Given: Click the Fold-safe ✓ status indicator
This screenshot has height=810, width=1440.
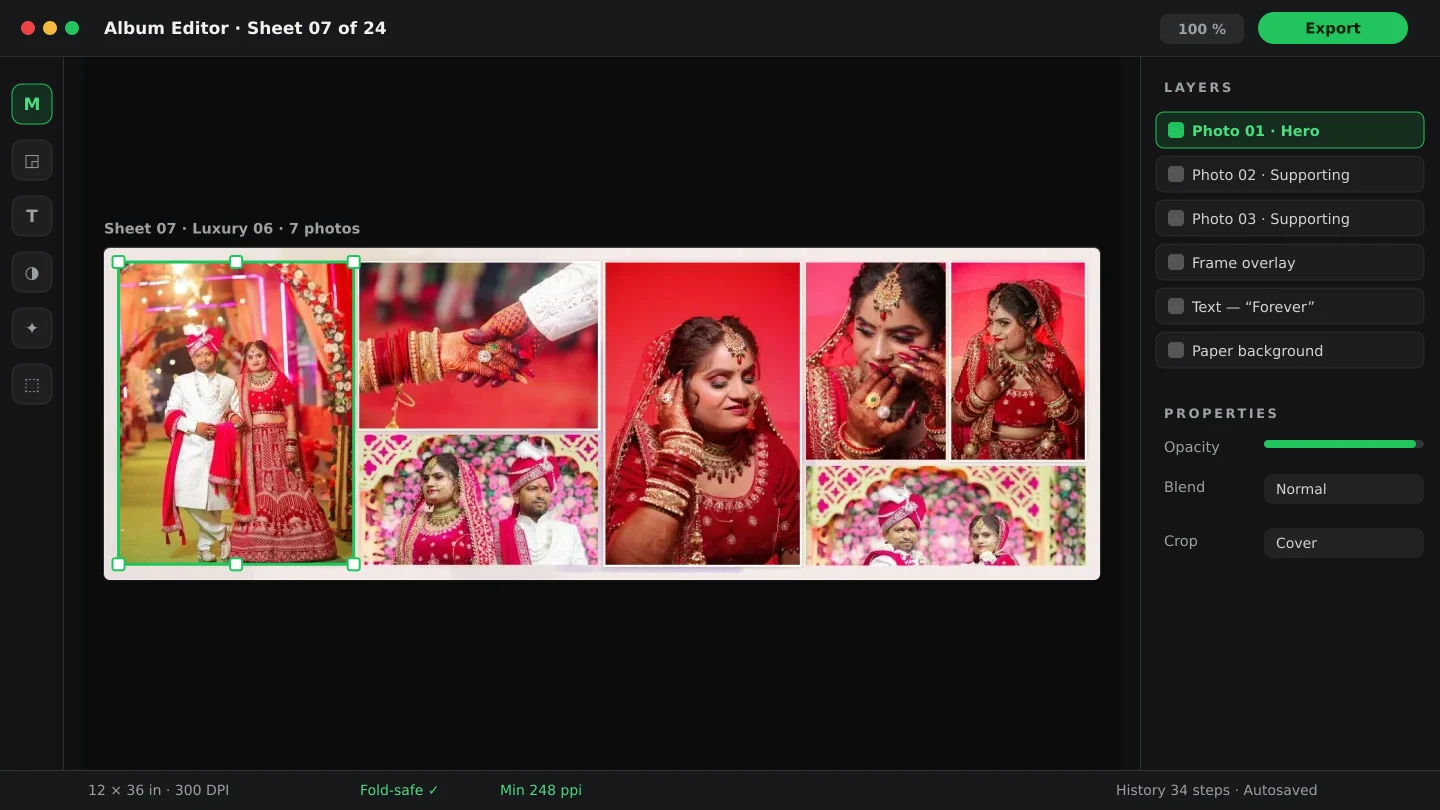Looking at the screenshot, I should coord(399,790).
